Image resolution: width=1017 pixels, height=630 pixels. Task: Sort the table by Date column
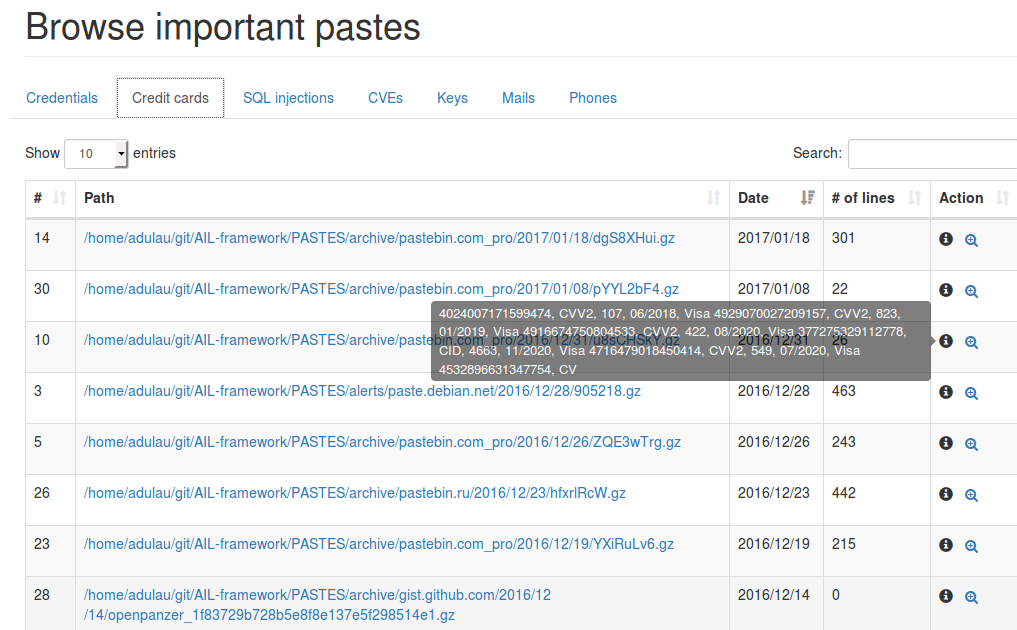tap(776, 198)
